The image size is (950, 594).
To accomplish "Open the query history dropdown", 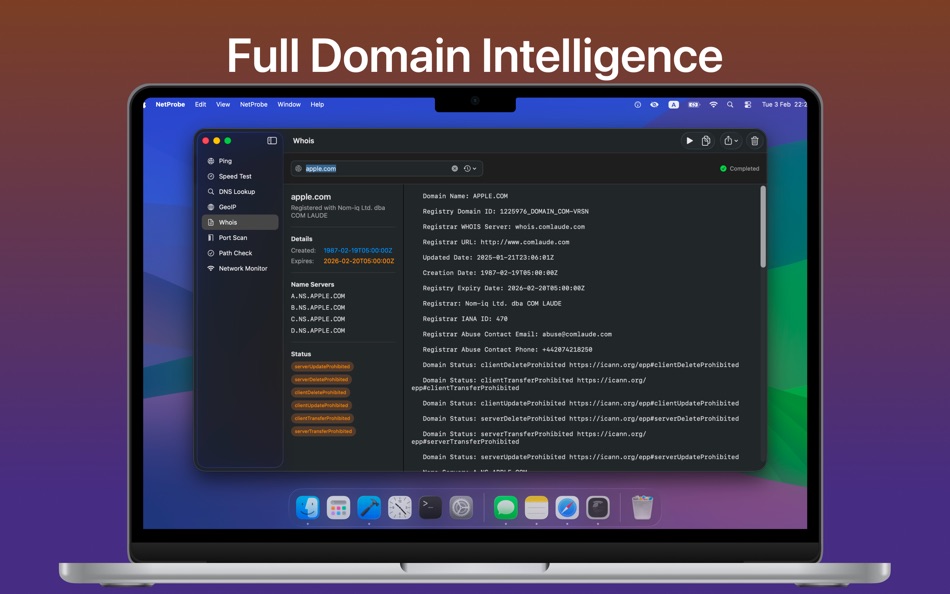I will coord(468,169).
